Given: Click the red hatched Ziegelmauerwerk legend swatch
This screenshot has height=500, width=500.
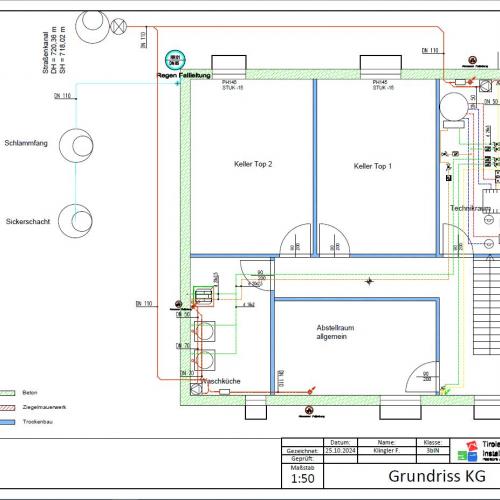Looking at the screenshot, I should 7,407.
